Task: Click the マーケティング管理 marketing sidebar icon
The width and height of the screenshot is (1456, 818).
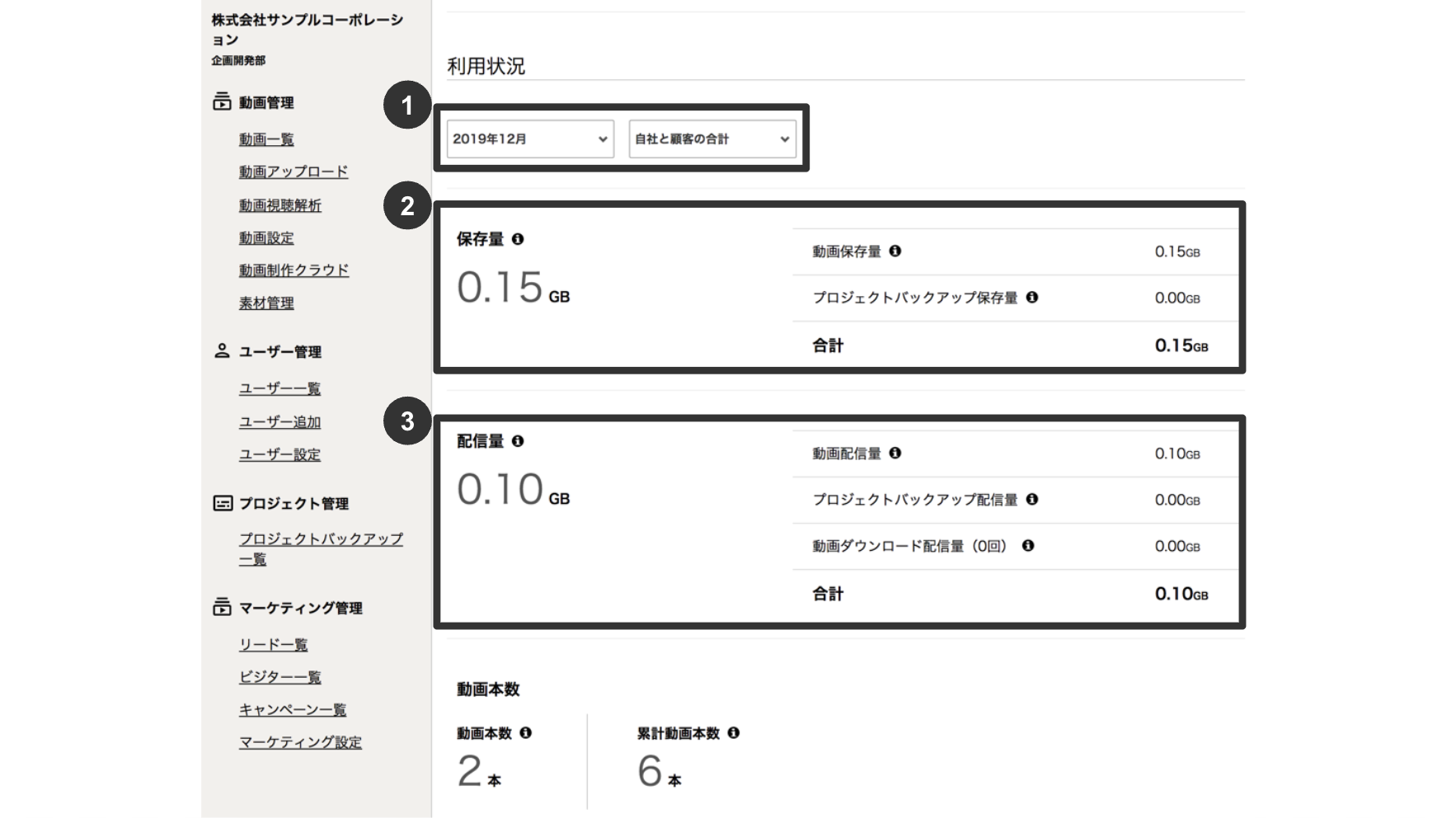Action: (x=221, y=608)
